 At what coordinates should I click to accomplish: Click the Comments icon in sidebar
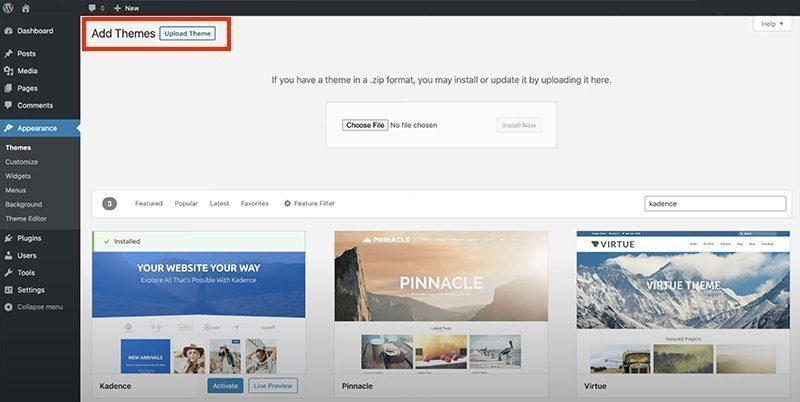[8, 105]
